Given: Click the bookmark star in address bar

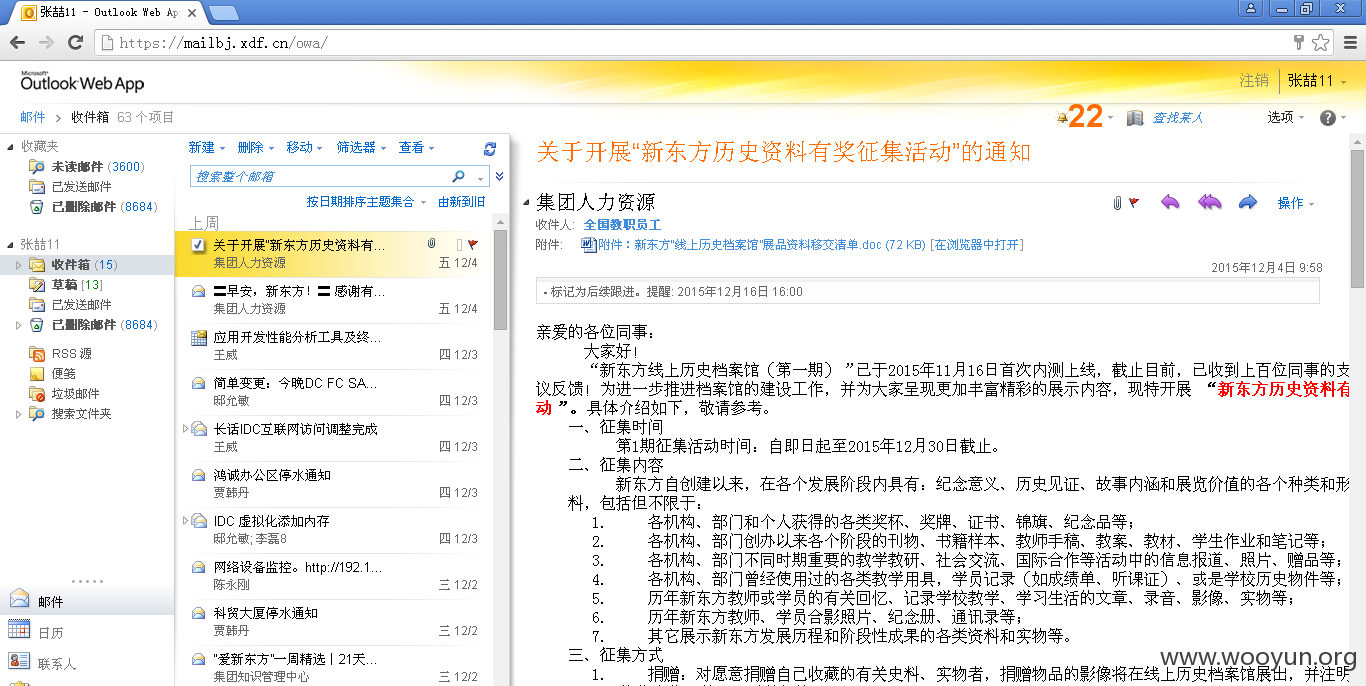Looking at the screenshot, I should coord(1320,43).
